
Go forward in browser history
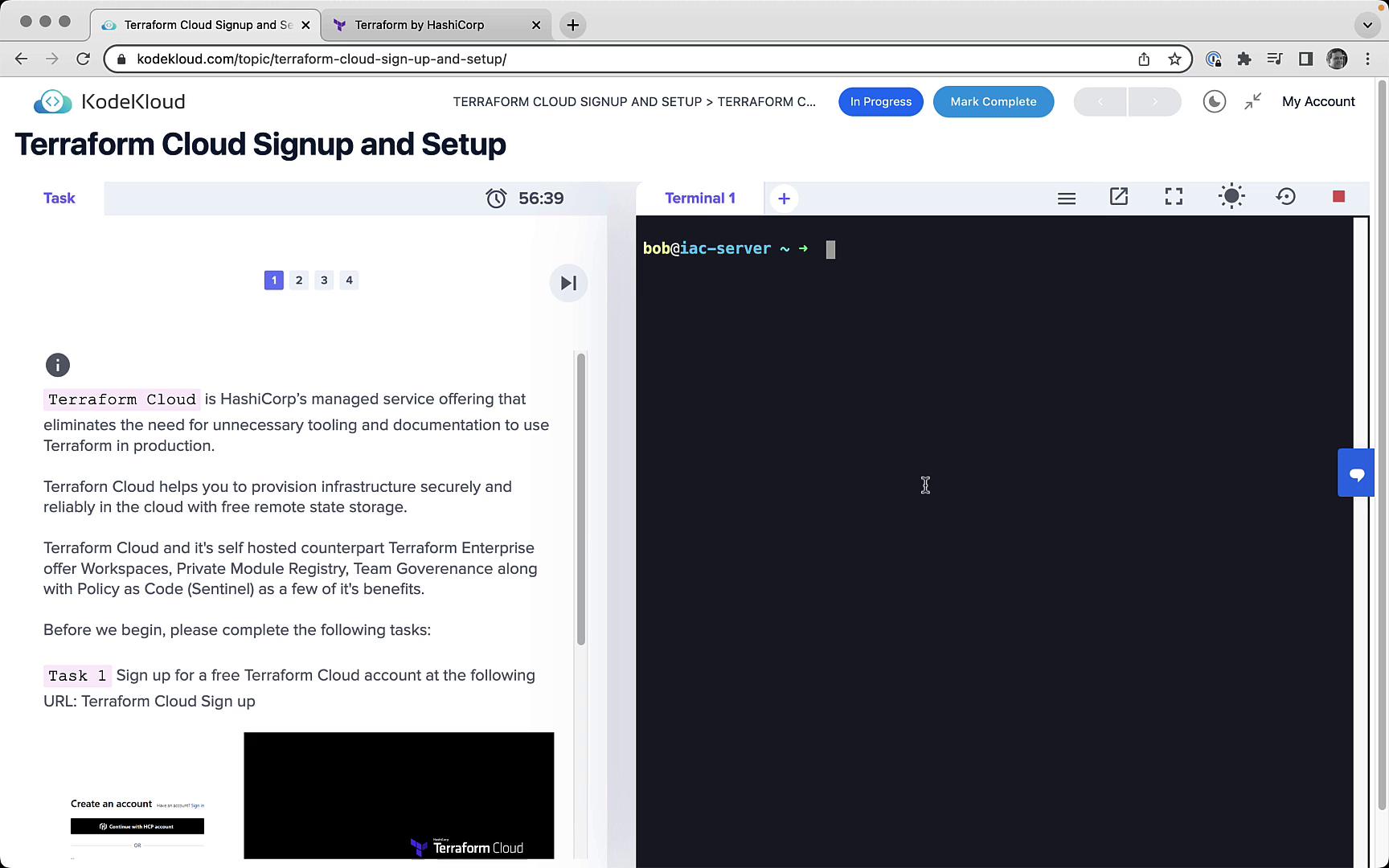click(x=52, y=59)
